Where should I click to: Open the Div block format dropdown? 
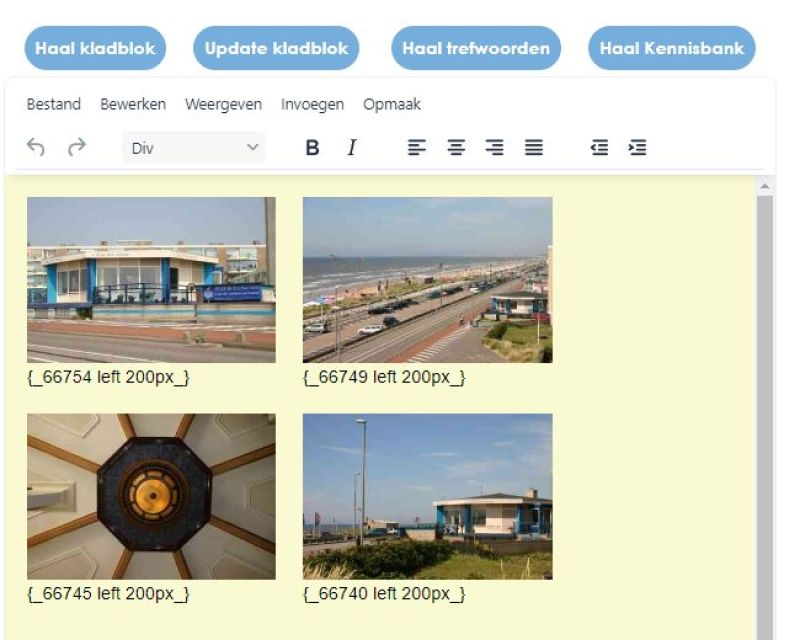tap(194, 148)
